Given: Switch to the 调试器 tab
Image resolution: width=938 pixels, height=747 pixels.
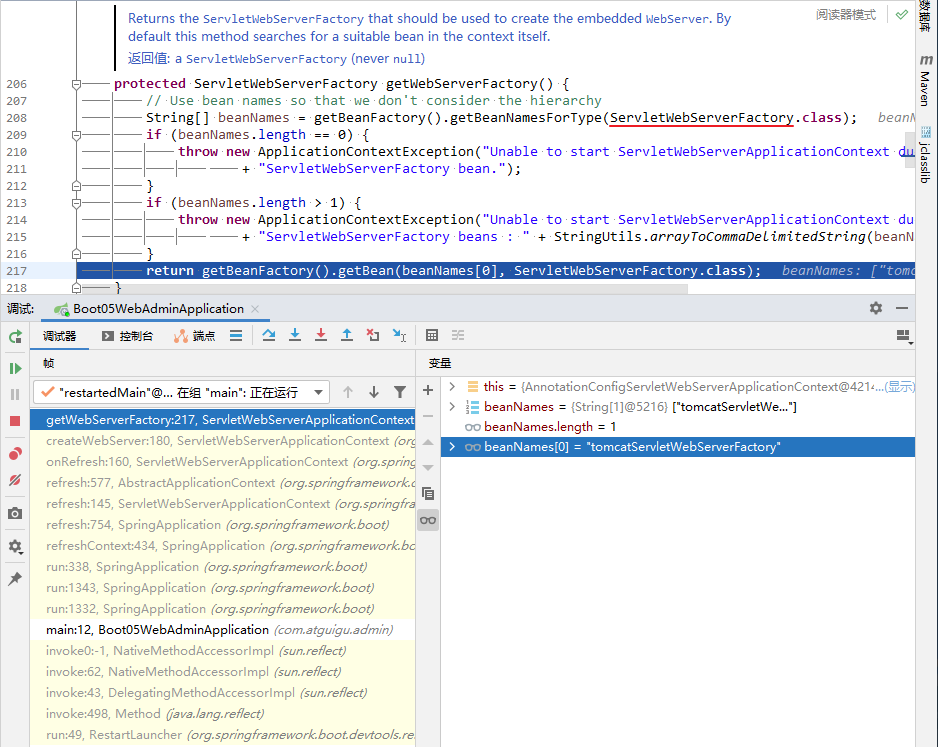Looking at the screenshot, I should pos(59,336).
